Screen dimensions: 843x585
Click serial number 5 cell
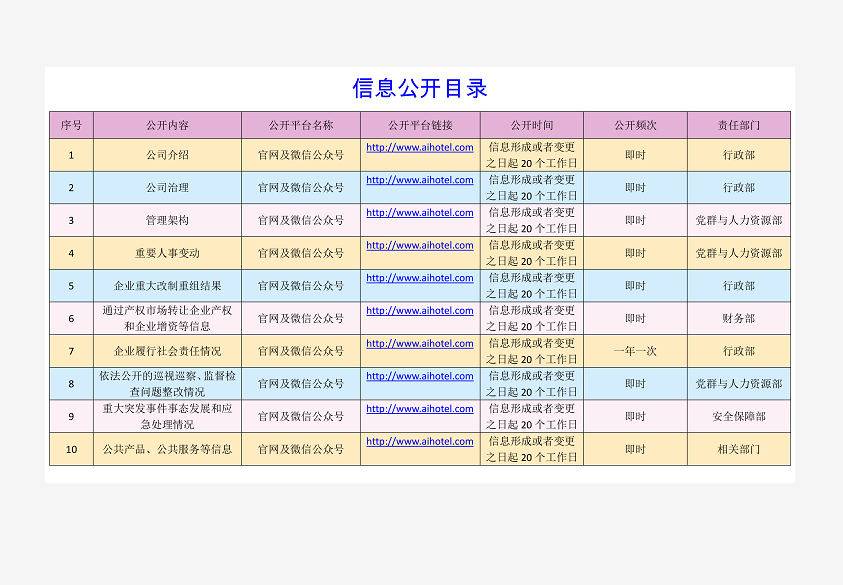click(x=72, y=286)
